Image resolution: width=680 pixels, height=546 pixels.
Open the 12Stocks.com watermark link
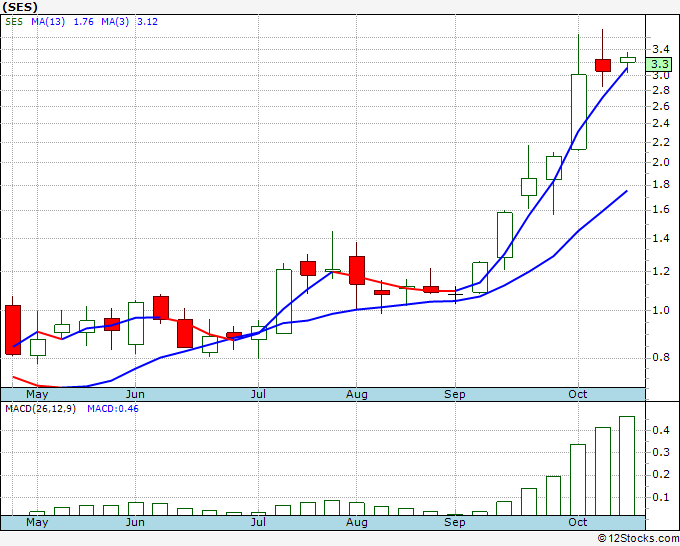(x=639, y=539)
